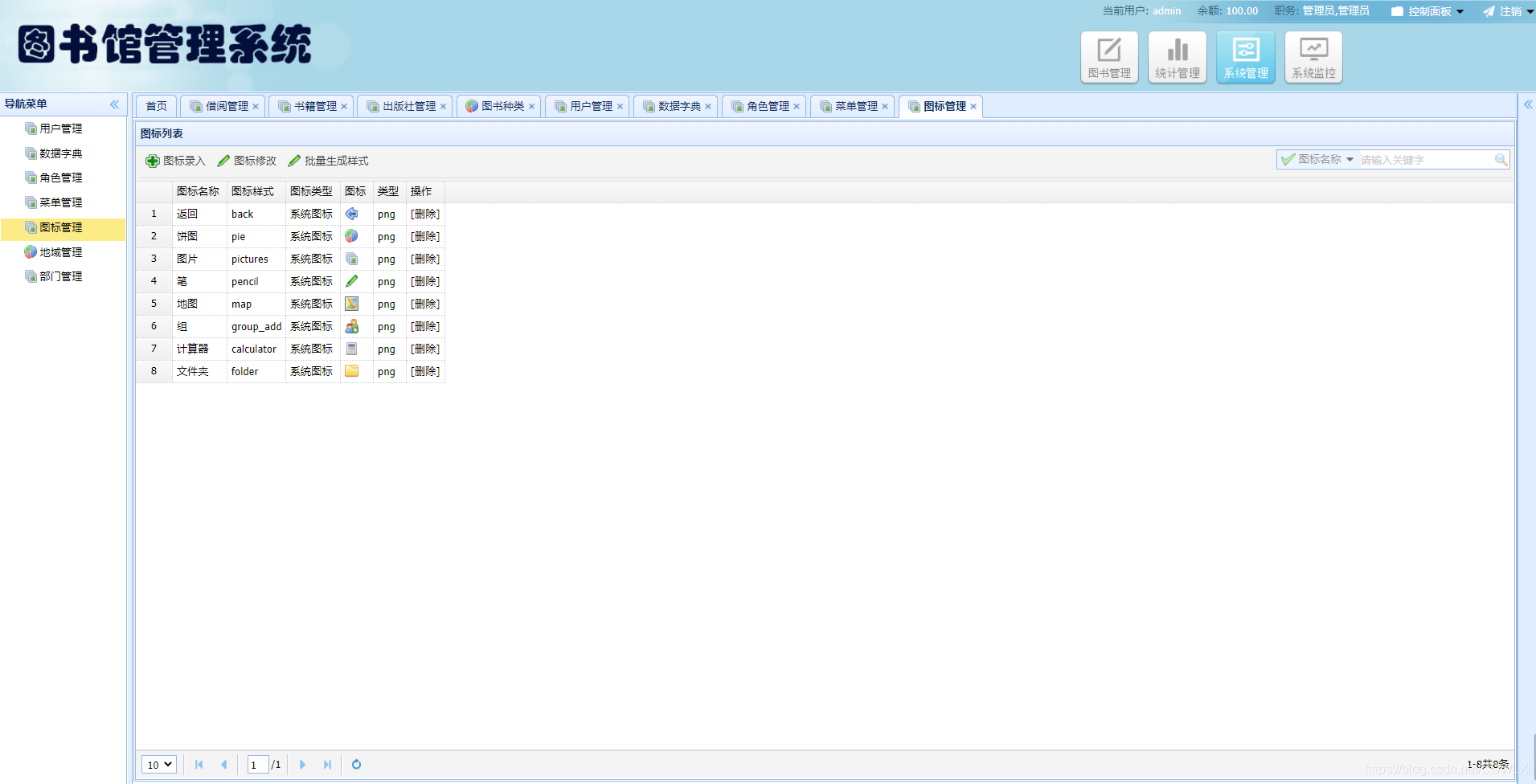Open the 系统监控 monitor icon

pyautogui.click(x=1313, y=57)
